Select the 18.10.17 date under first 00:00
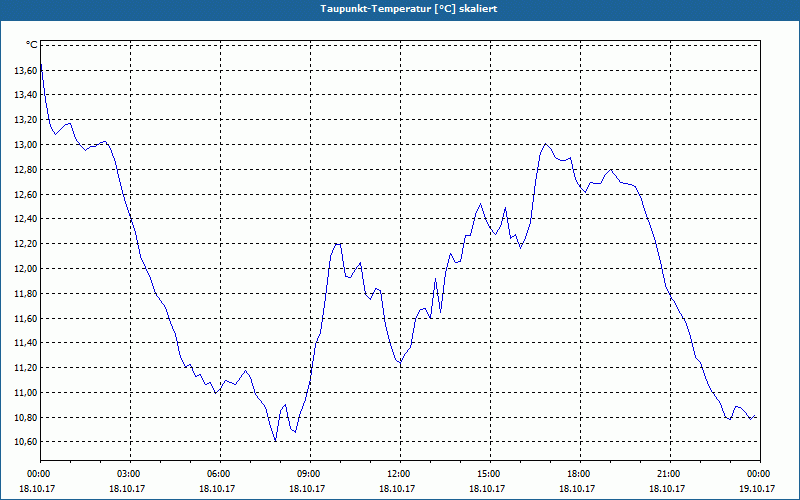This screenshot has height=500, width=800. (37, 488)
